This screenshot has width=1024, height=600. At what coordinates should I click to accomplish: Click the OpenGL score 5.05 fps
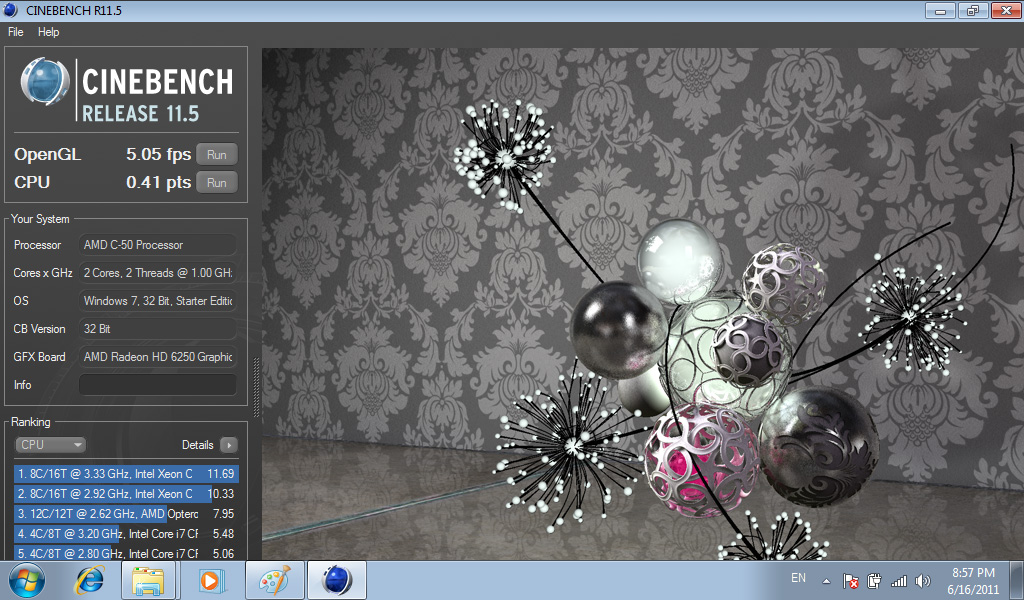point(158,155)
